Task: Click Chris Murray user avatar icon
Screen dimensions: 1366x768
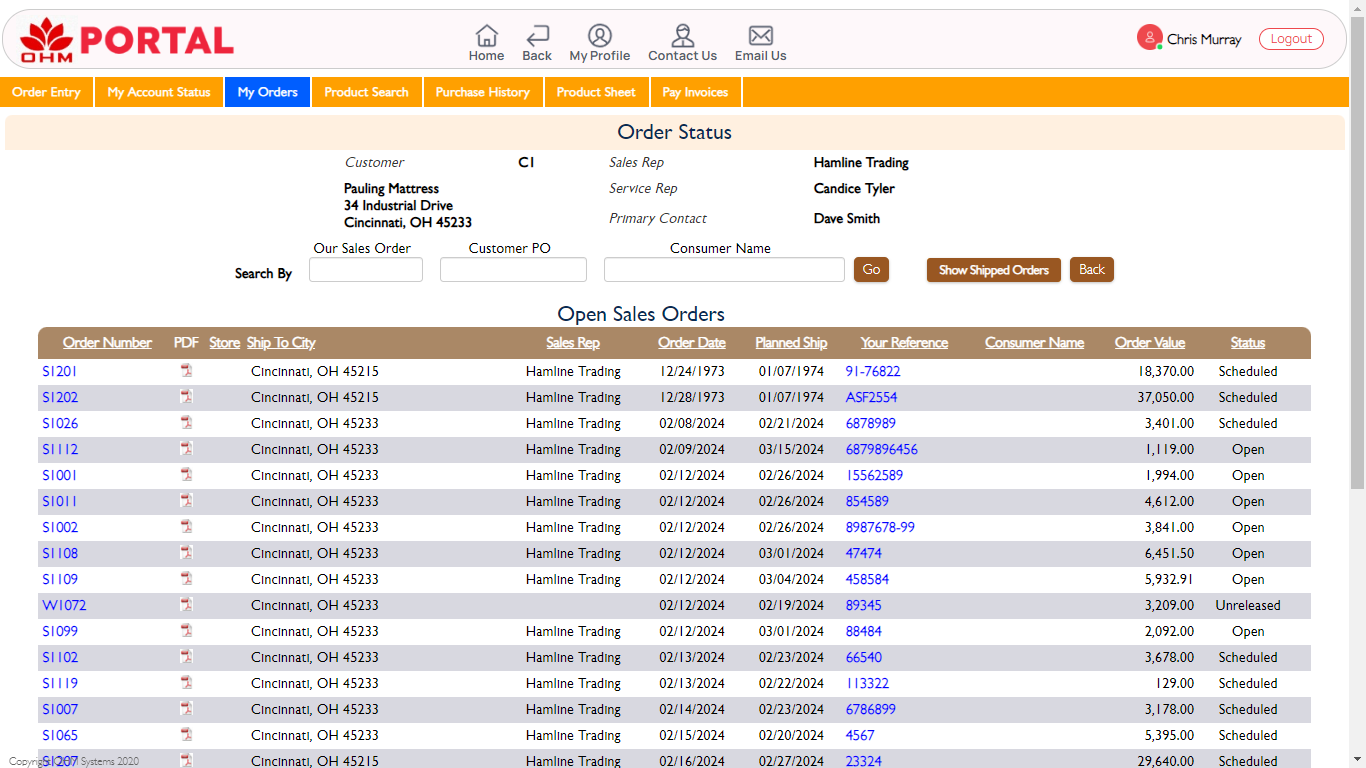Action: tap(1149, 38)
